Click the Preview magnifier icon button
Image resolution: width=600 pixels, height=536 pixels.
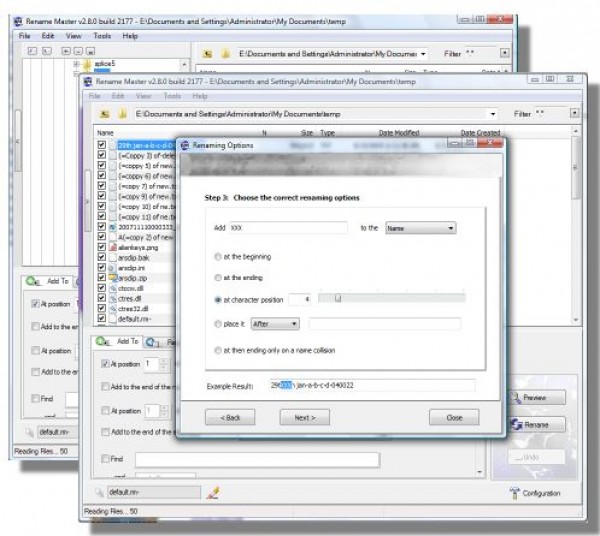point(516,398)
